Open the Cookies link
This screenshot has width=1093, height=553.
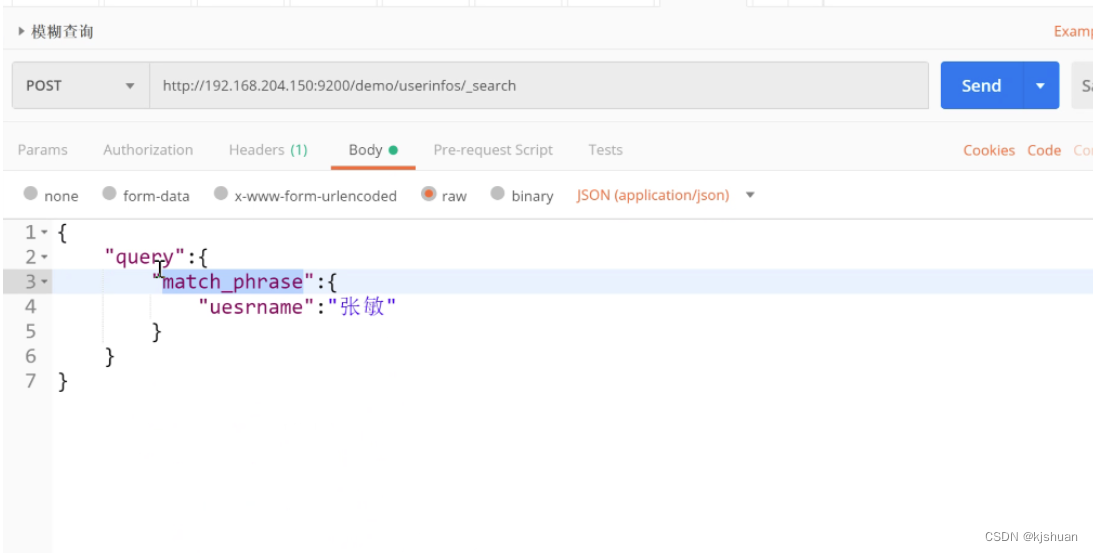click(x=989, y=150)
